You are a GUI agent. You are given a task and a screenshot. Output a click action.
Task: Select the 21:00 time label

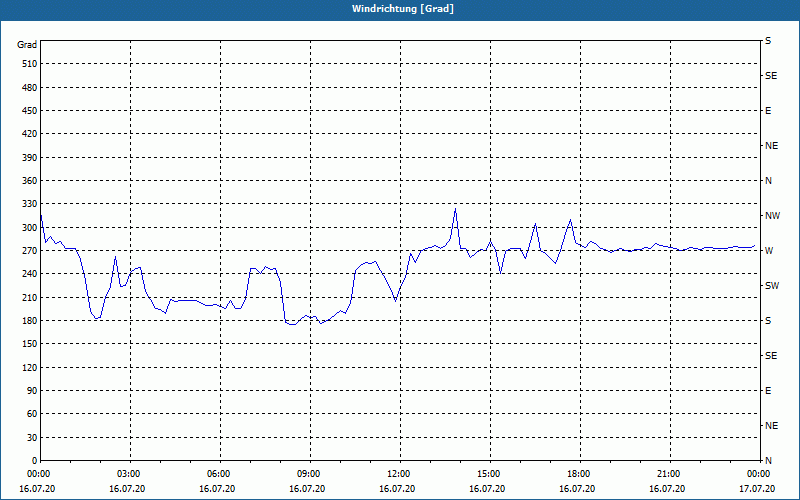click(x=669, y=474)
